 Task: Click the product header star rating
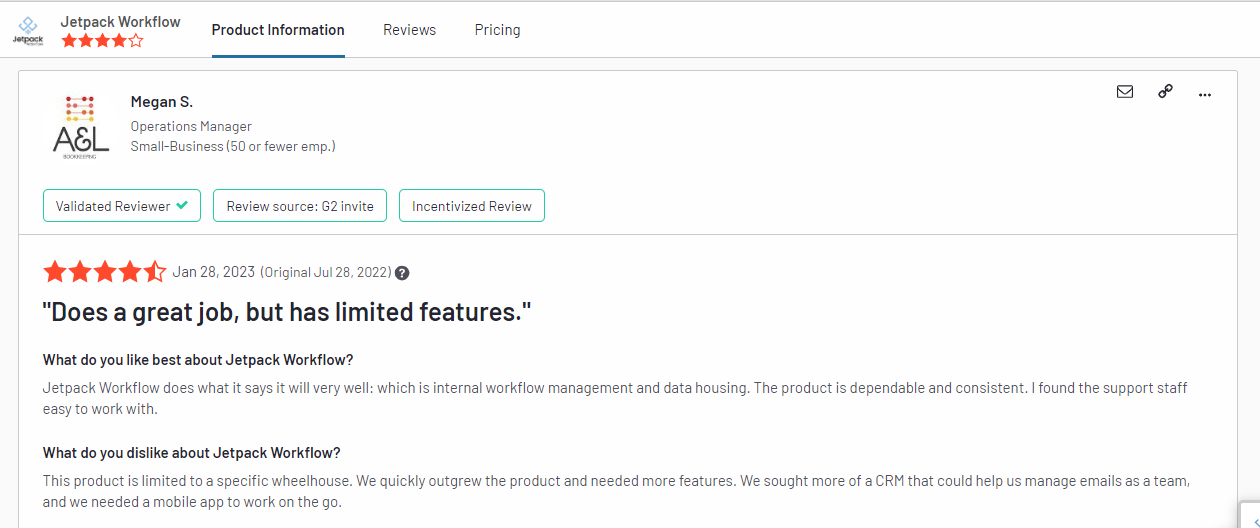[x=102, y=42]
